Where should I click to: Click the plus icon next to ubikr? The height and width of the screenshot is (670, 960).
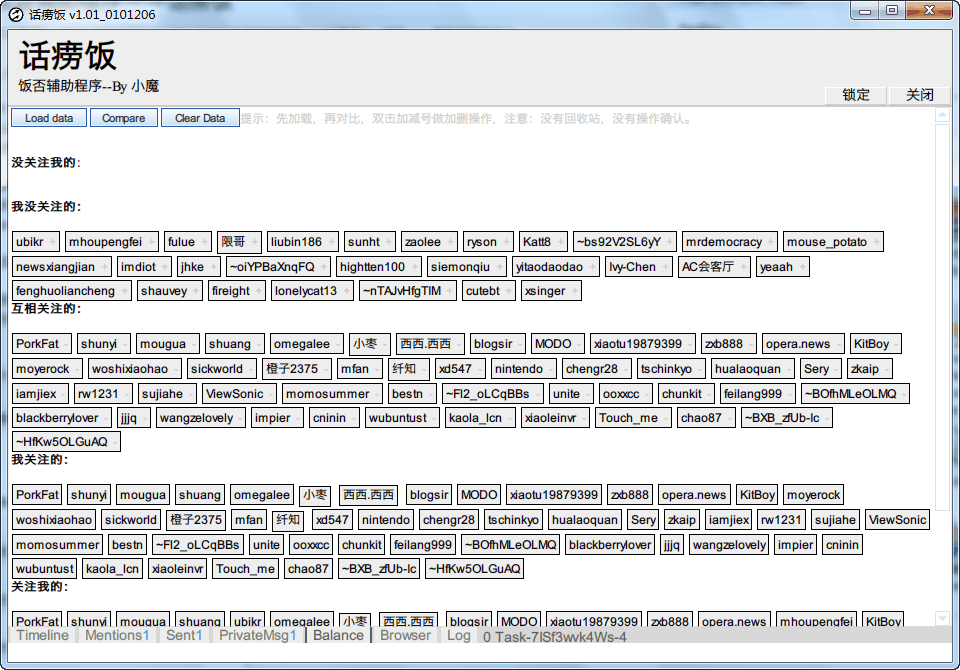[x=52, y=242]
